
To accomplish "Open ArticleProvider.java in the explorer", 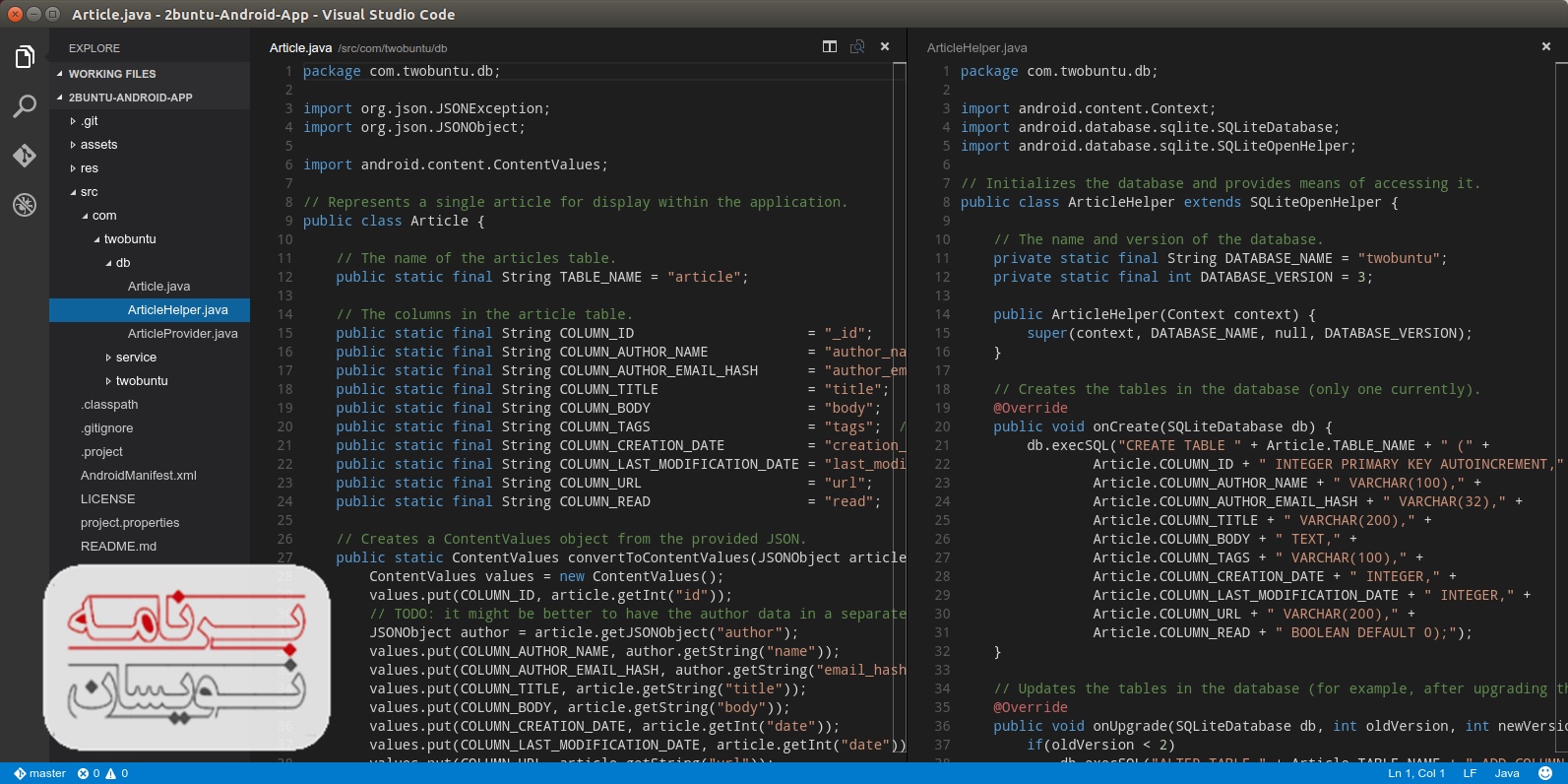I will (x=182, y=334).
